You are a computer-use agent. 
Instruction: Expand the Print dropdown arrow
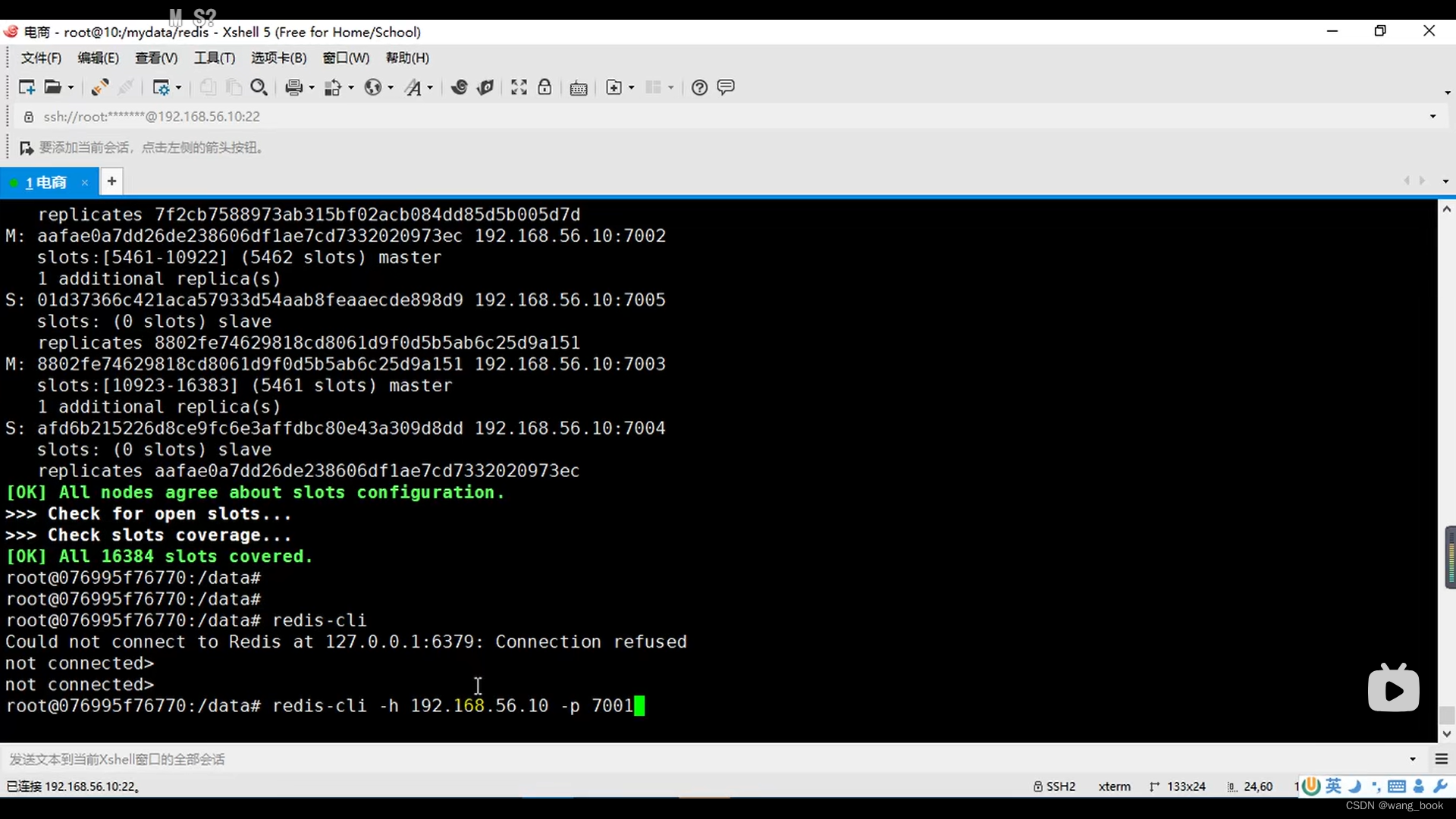click(312, 88)
